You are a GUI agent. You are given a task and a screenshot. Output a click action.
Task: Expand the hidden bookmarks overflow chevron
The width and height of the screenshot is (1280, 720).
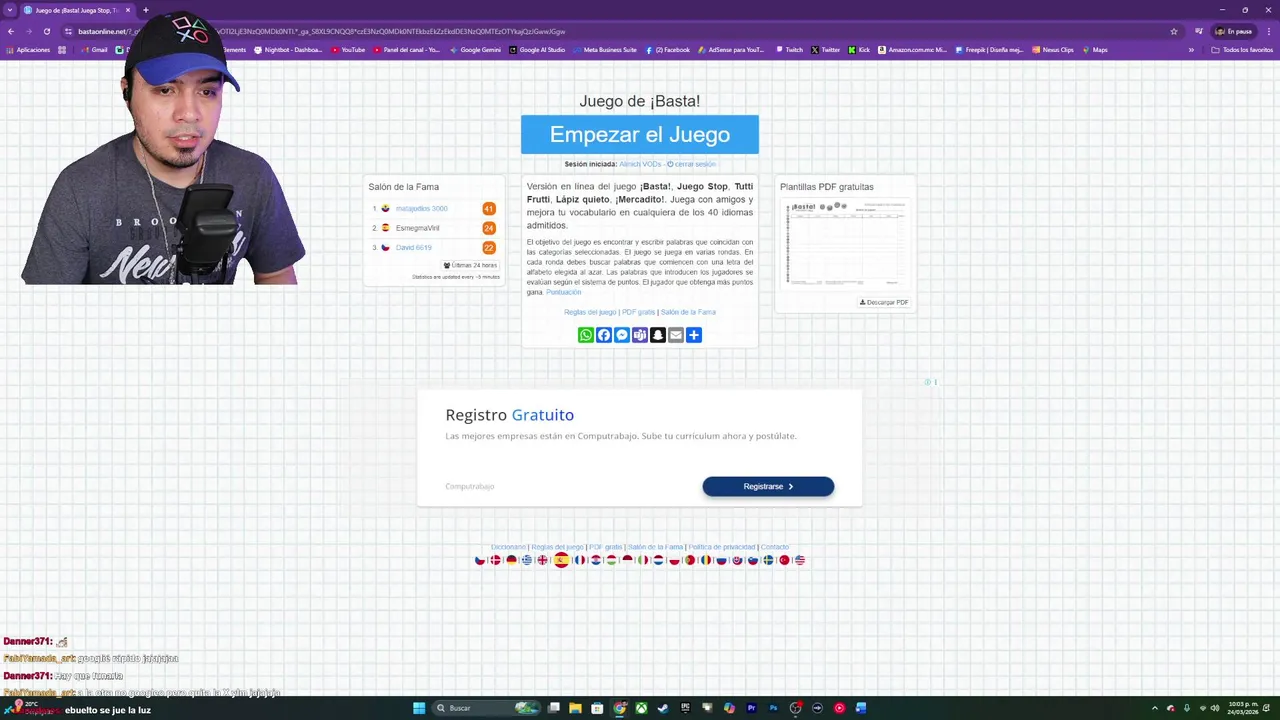(x=1191, y=50)
